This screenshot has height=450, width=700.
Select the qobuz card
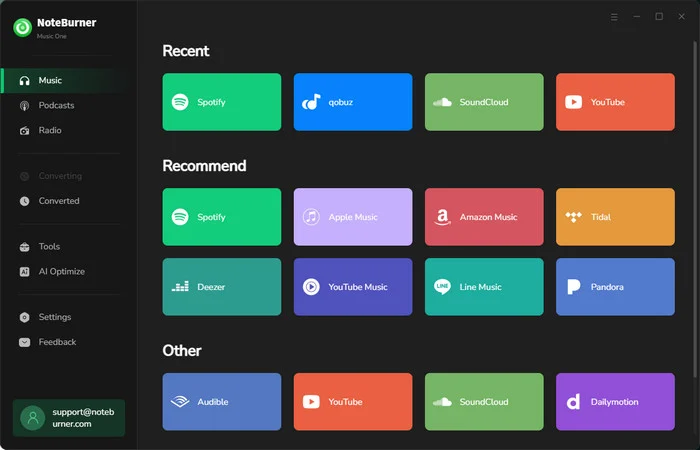[353, 102]
